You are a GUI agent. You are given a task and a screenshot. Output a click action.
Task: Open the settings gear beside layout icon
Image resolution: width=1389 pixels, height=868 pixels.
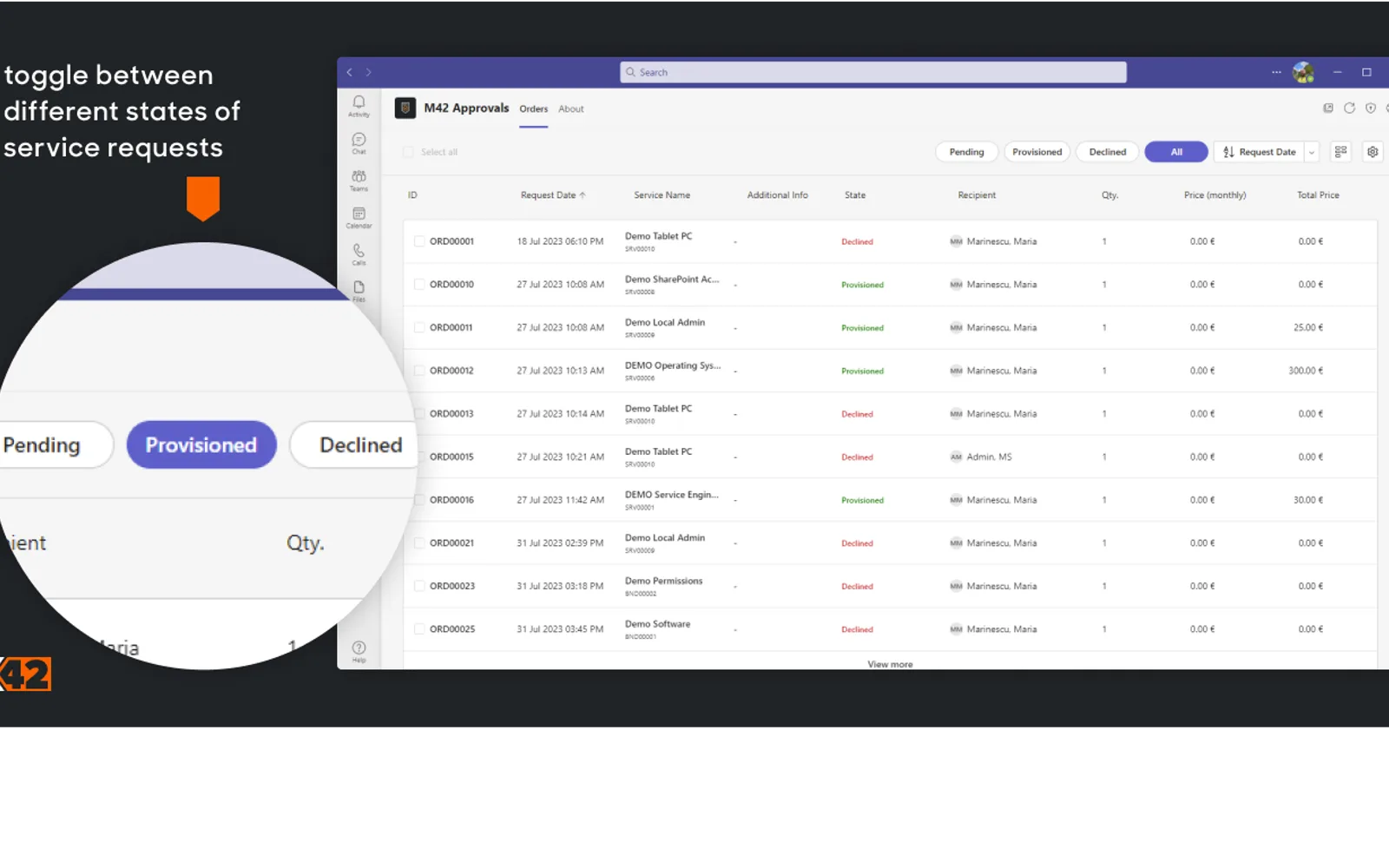[1373, 152]
